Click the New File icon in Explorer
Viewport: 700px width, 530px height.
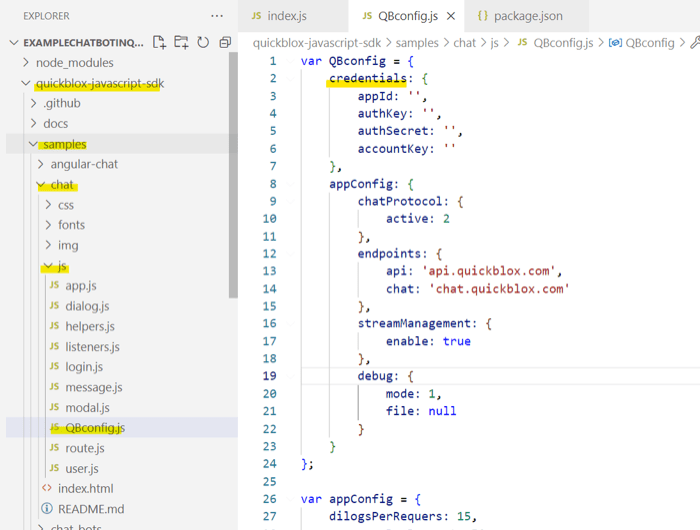point(159,42)
